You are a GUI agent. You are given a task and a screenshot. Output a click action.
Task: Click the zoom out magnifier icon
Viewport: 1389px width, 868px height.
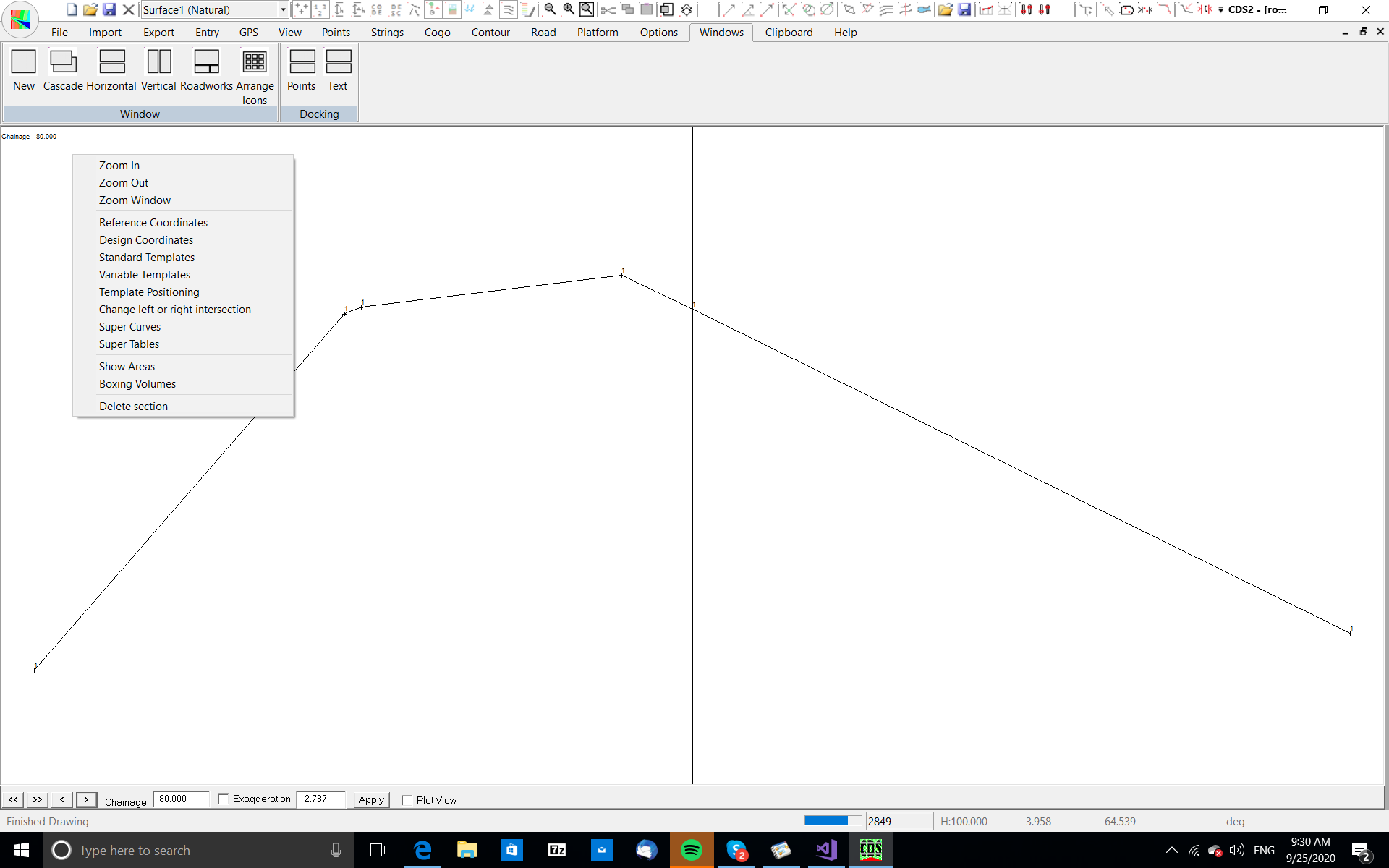click(550, 9)
